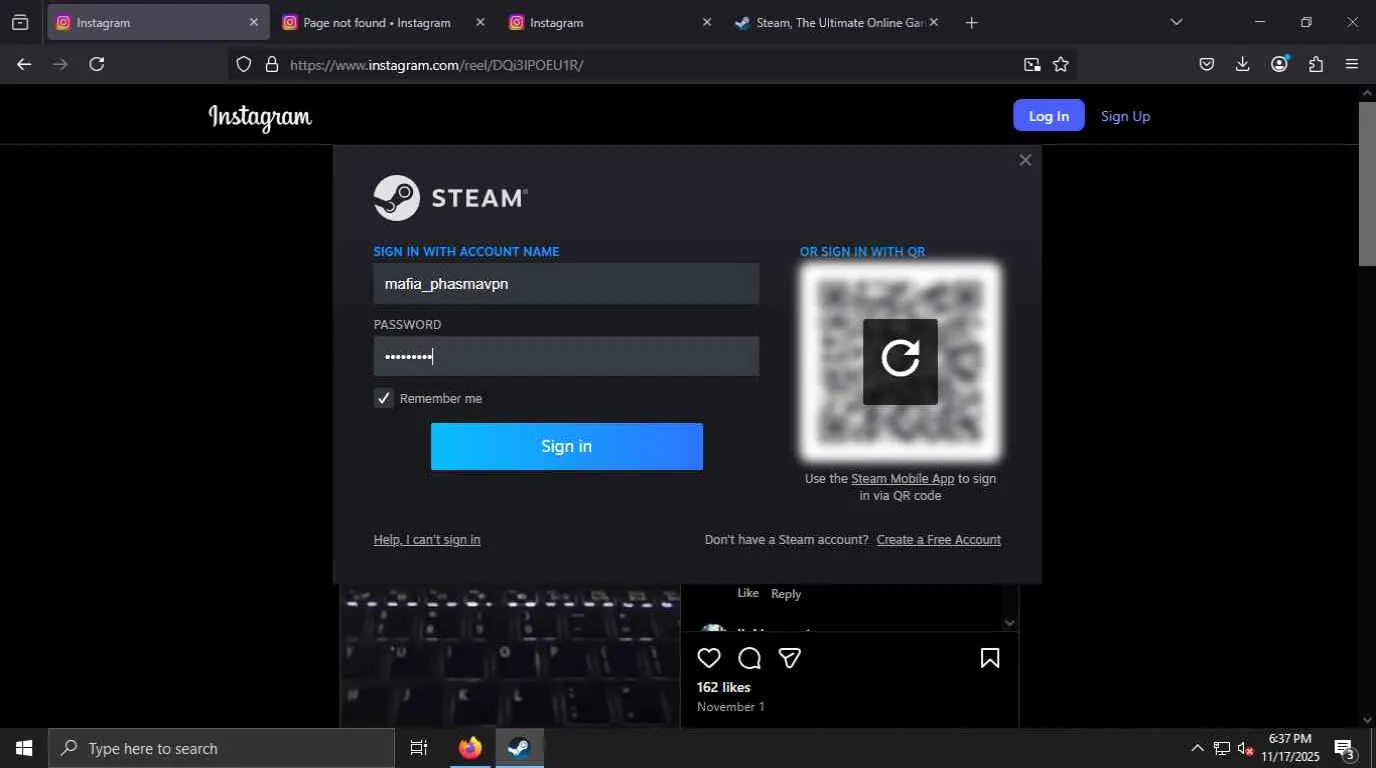Bookmark this page with the star icon
The width and height of the screenshot is (1376, 768).
(1061, 65)
